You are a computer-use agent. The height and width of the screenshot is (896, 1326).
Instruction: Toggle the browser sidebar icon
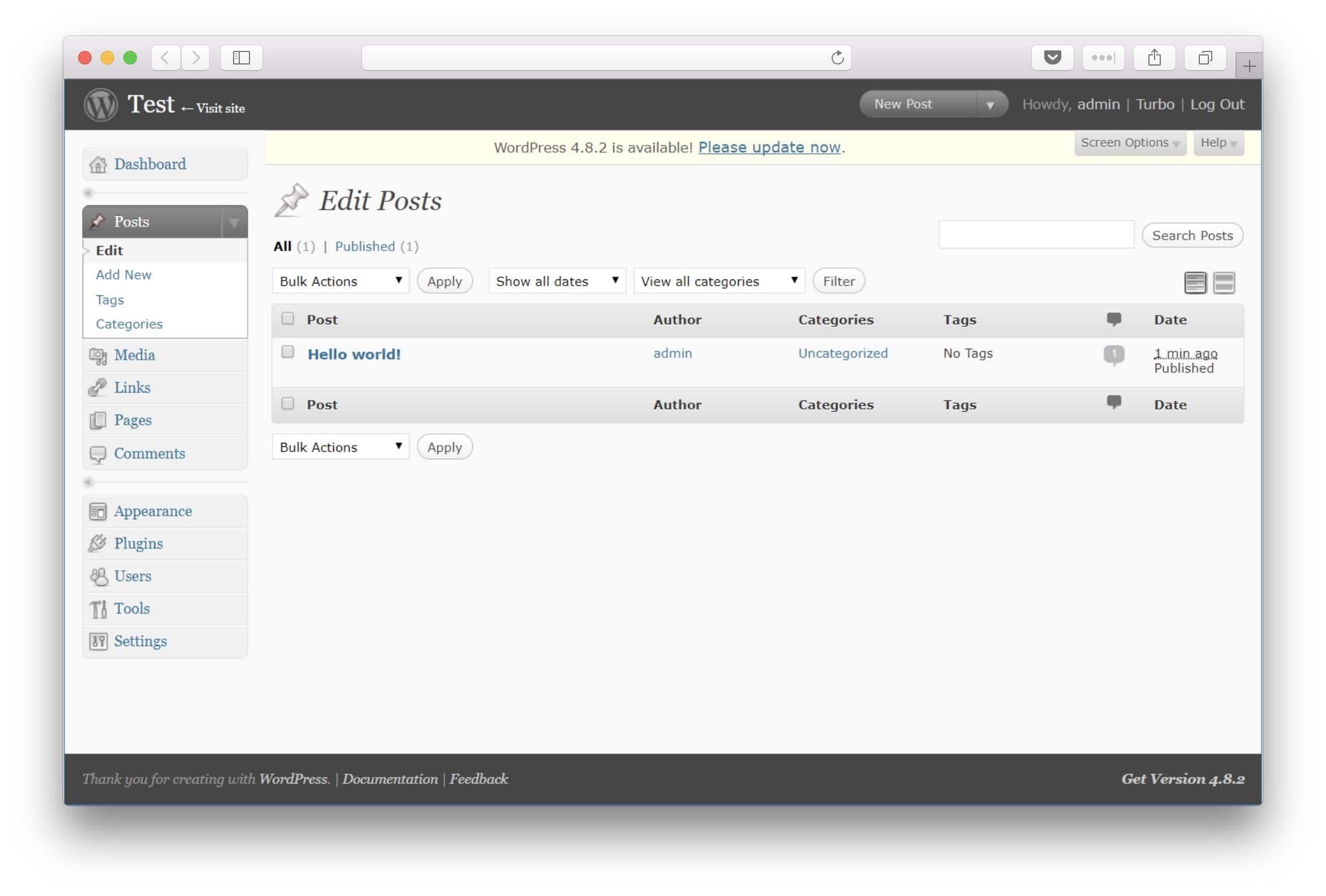242,58
